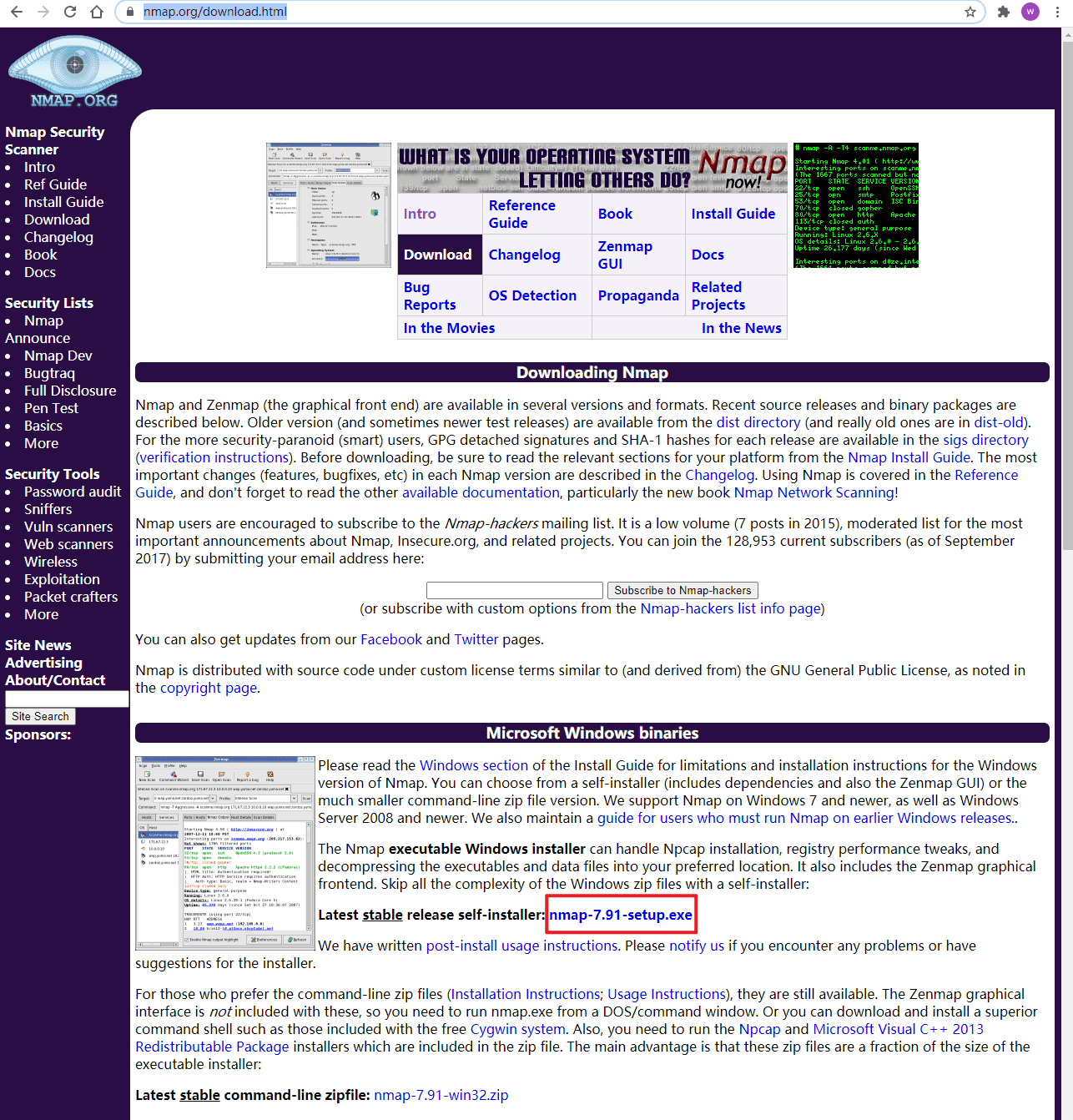The image size is (1073, 1120).
Task: Open the Facebook link
Action: pyautogui.click(x=391, y=639)
